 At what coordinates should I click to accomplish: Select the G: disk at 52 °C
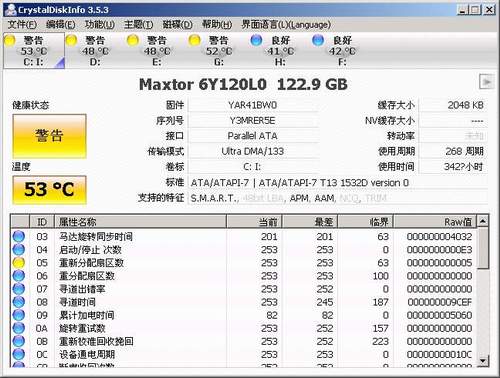pos(218,51)
